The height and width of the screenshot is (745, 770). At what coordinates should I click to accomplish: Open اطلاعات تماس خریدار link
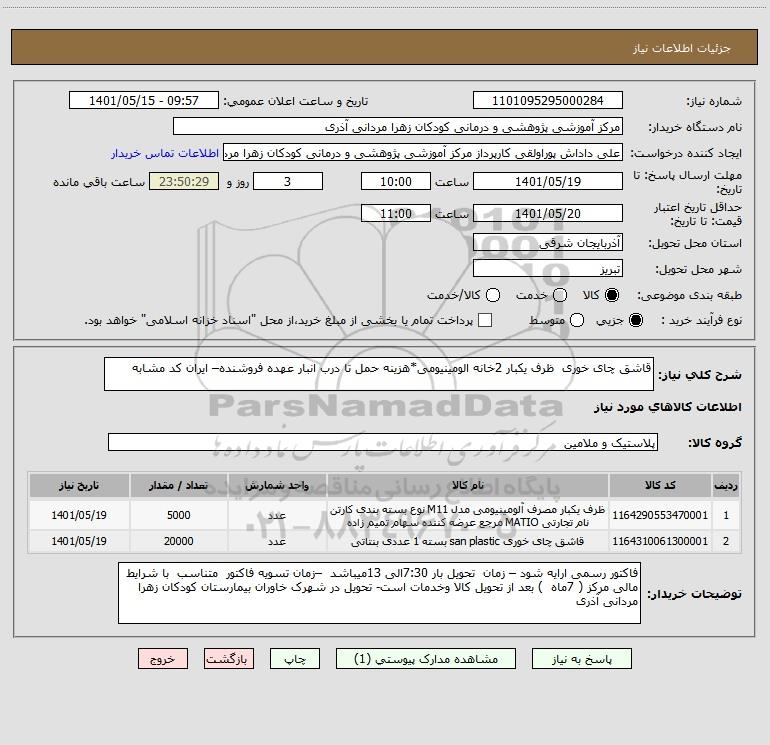click(165, 153)
